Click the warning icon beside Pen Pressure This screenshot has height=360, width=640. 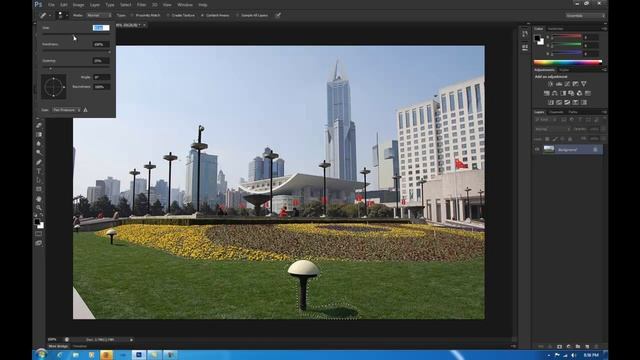tap(85, 110)
